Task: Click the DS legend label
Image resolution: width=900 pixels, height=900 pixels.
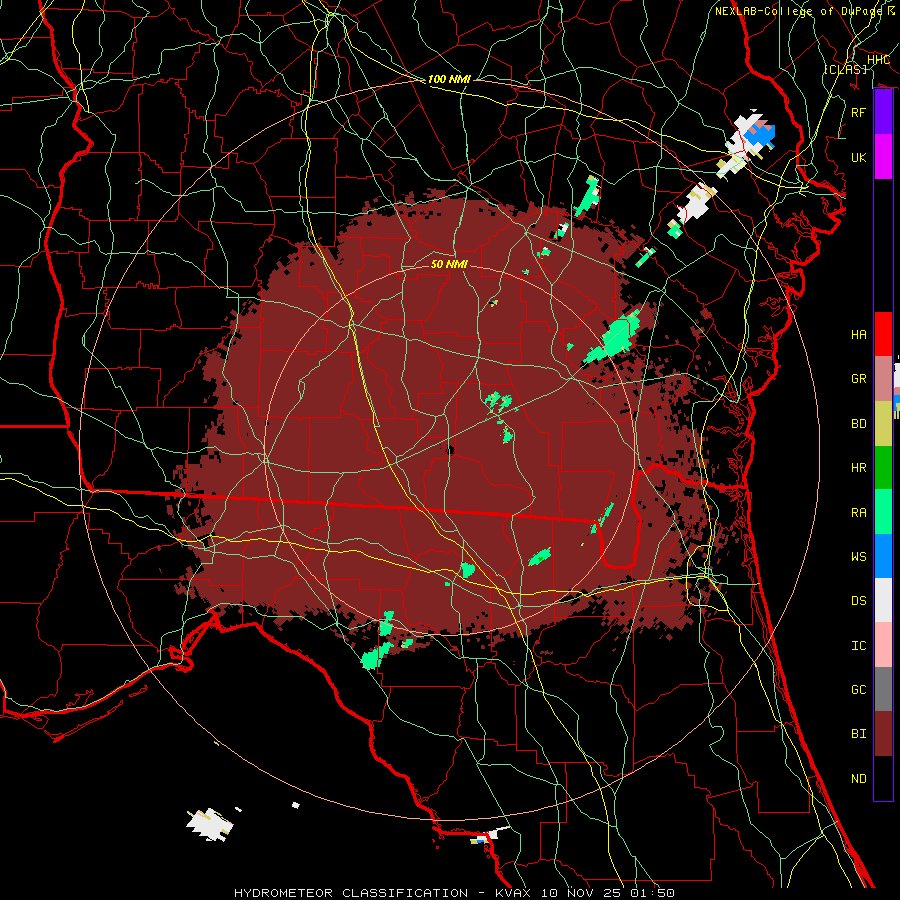Action: pyautogui.click(x=858, y=600)
